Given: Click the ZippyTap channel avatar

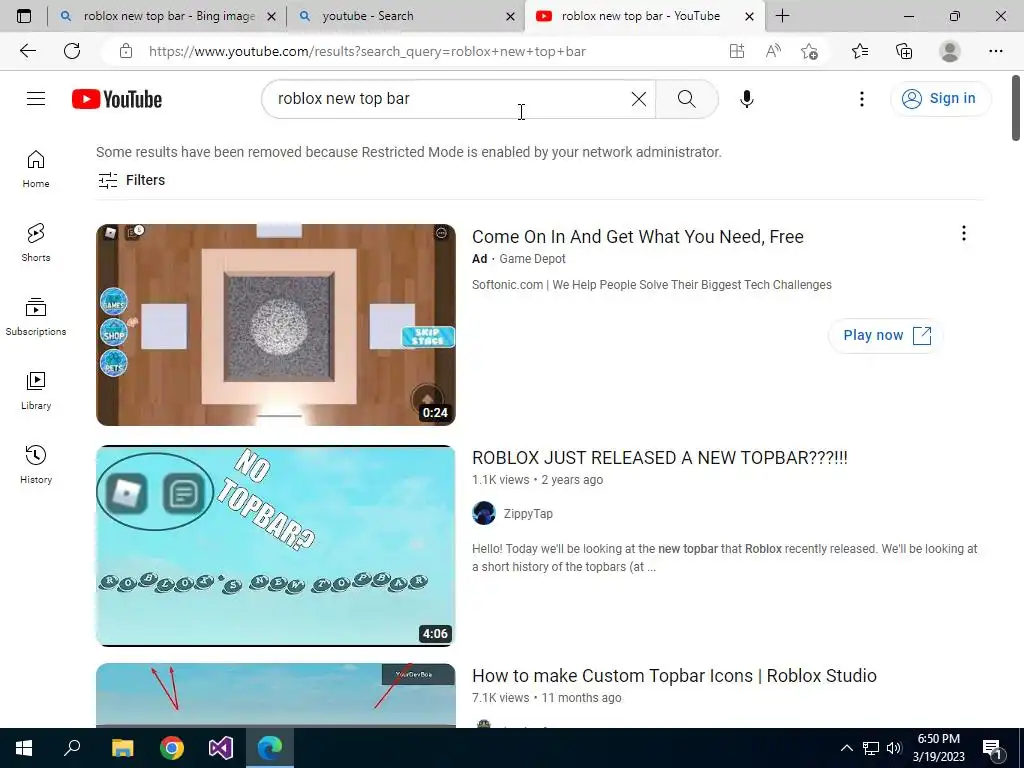Looking at the screenshot, I should (x=484, y=513).
